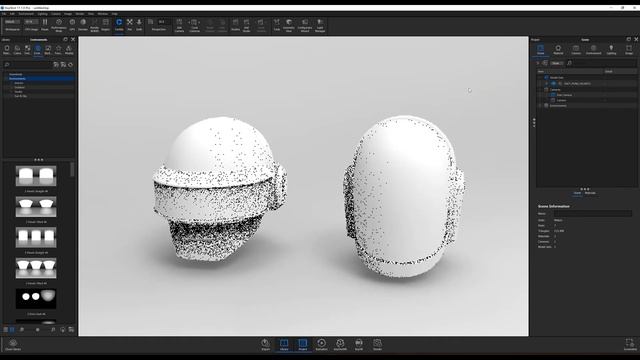Click the library refresh icon
The image size is (640, 360).
(71, 64)
